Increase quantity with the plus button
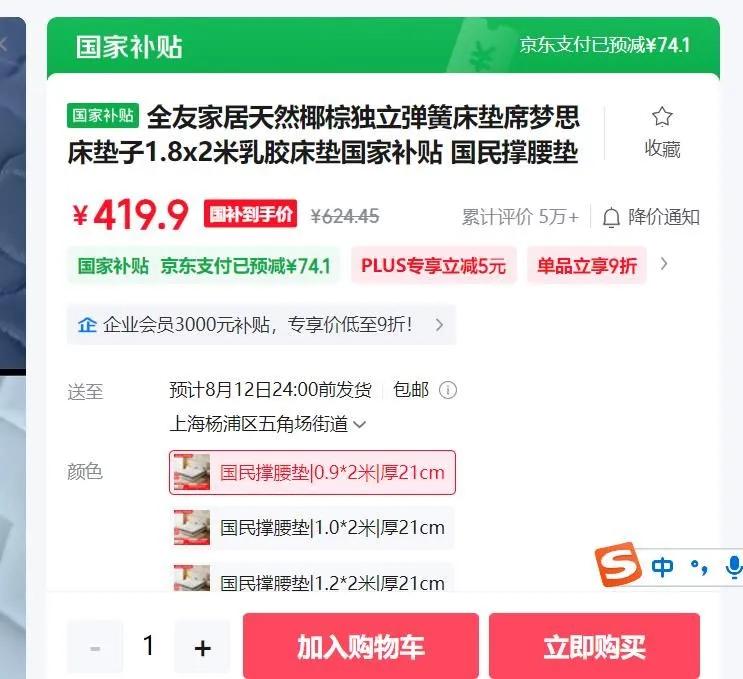Viewport: 743px width, 679px height. (202, 647)
